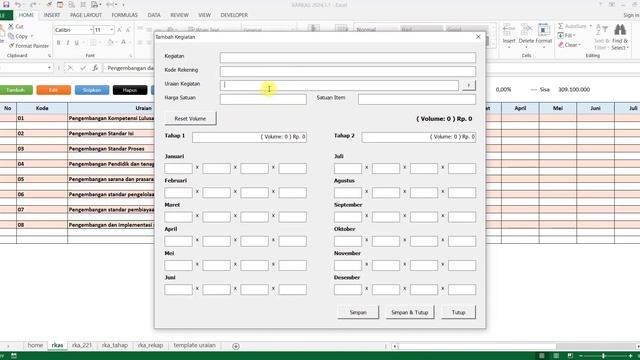Increase font size with the large A icon

pyautogui.click(x=119, y=30)
